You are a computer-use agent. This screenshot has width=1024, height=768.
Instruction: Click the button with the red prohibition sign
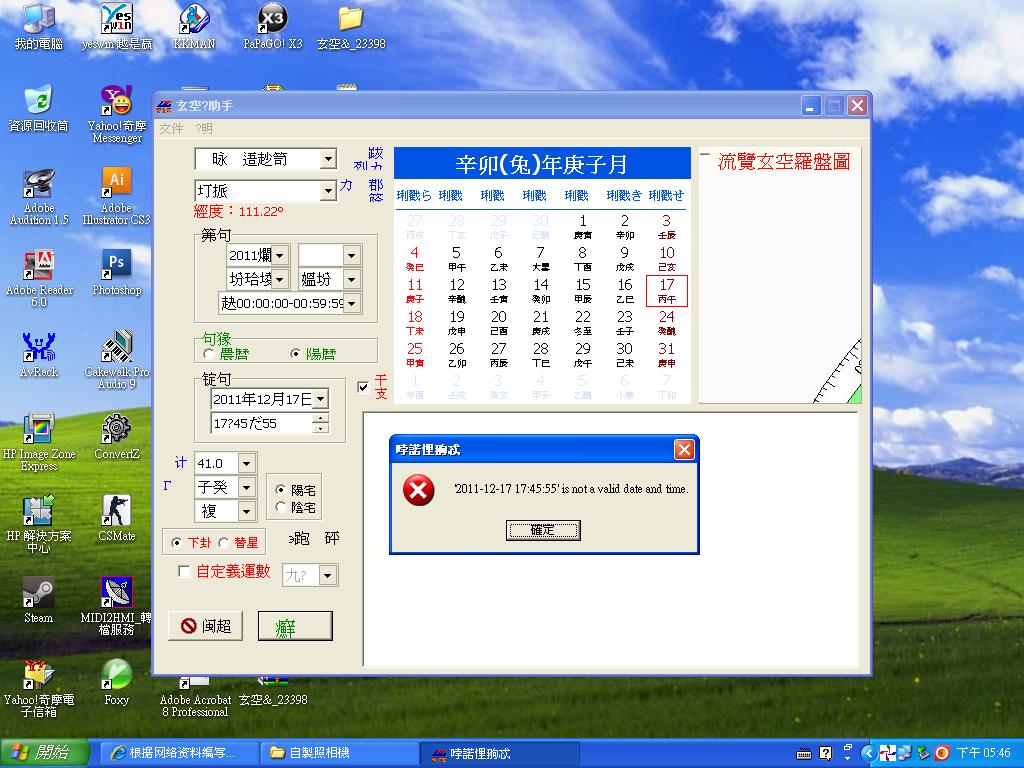pyautogui.click(x=205, y=626)
